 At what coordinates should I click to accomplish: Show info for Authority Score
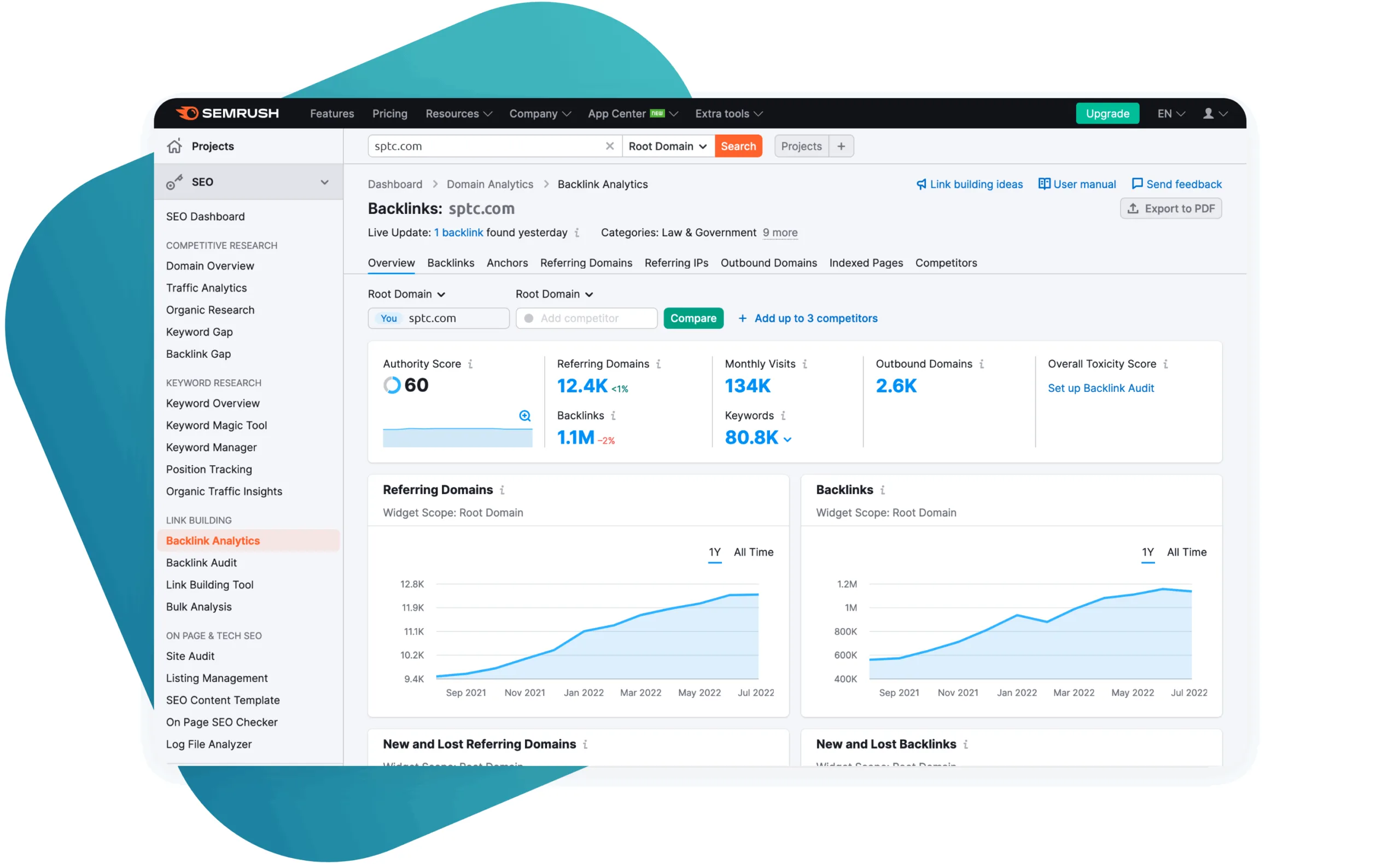click(470, 364)
